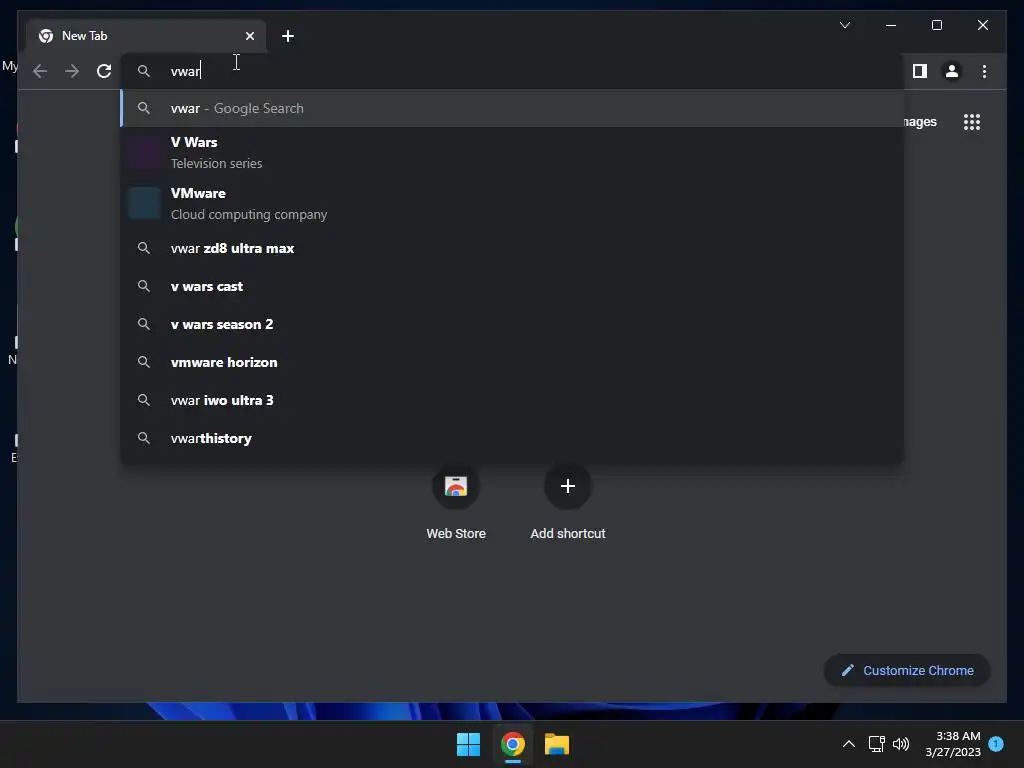Show hidden system tray icons

pos(848,744)
